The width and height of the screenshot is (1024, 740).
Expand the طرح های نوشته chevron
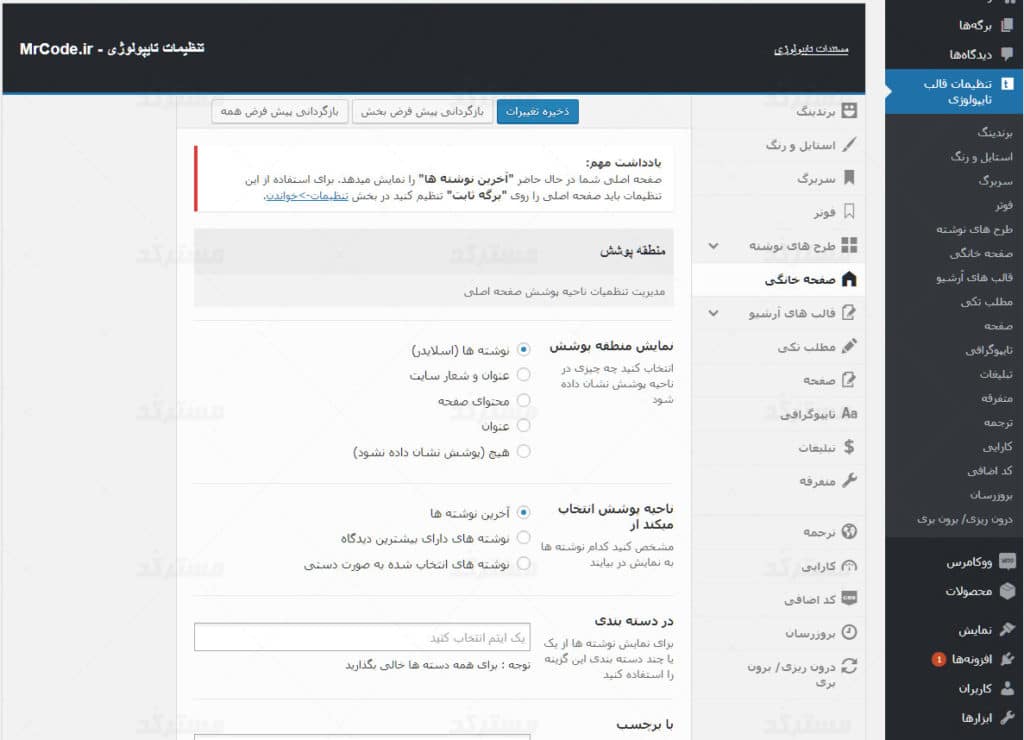tap(712, 245)
